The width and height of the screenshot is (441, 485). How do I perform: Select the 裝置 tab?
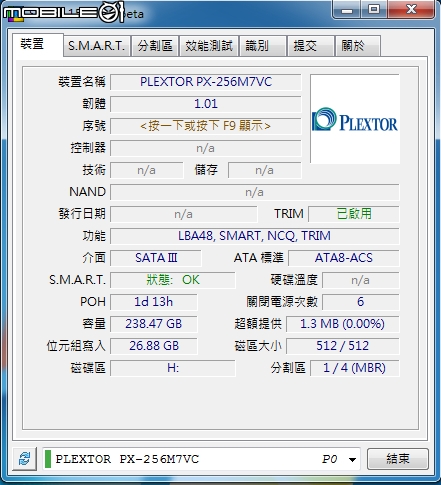pyautogui.click(x=37, y=44)
